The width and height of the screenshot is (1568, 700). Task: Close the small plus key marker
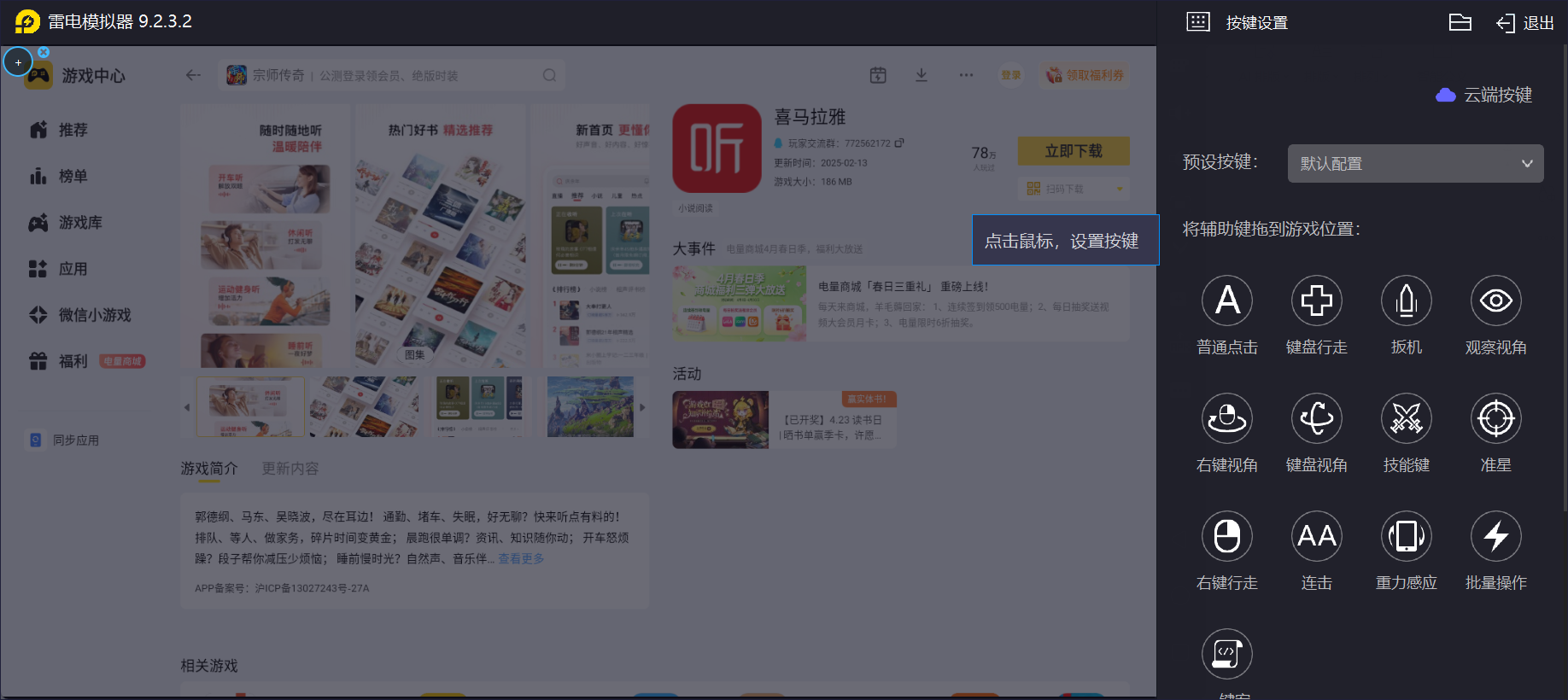tap(44, 52)
